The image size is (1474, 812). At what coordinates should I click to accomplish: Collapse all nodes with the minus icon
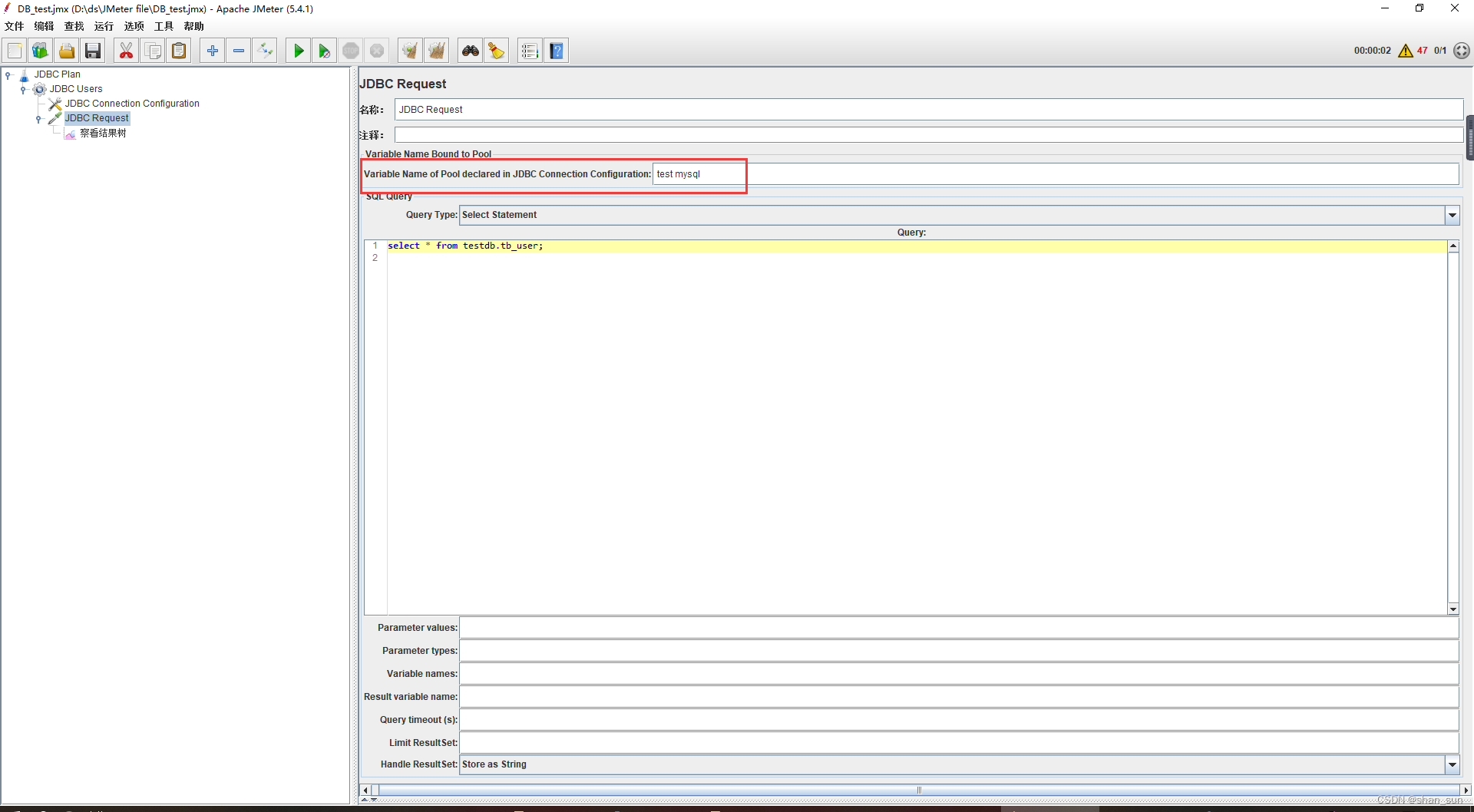pyautogui.click(x=239, y=51)
